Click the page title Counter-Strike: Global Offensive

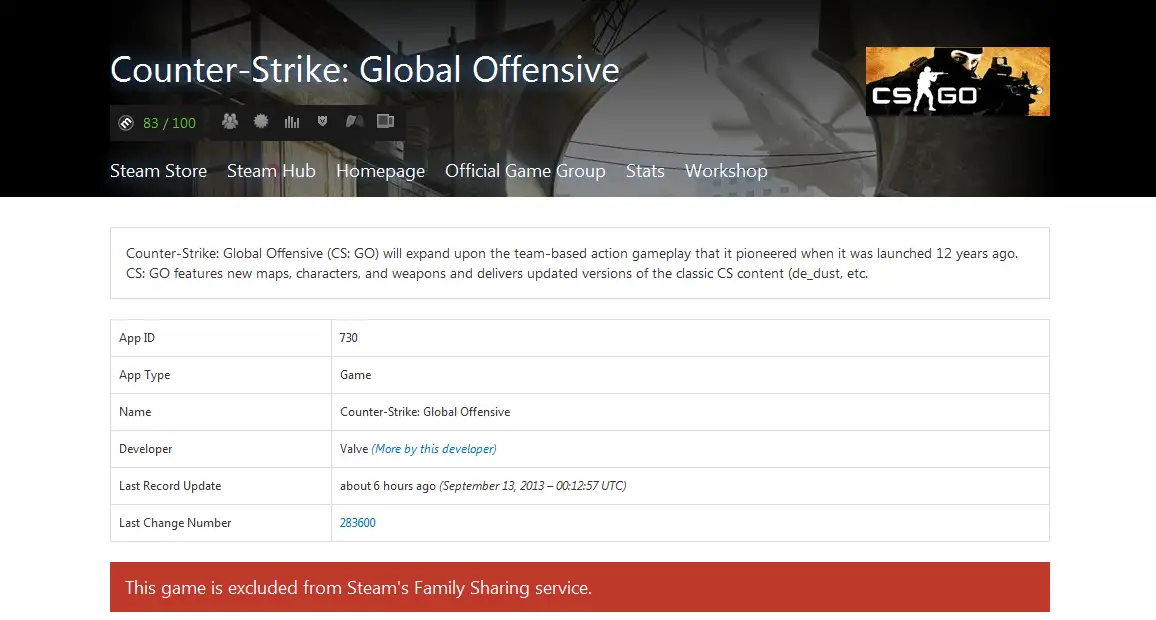364,70
